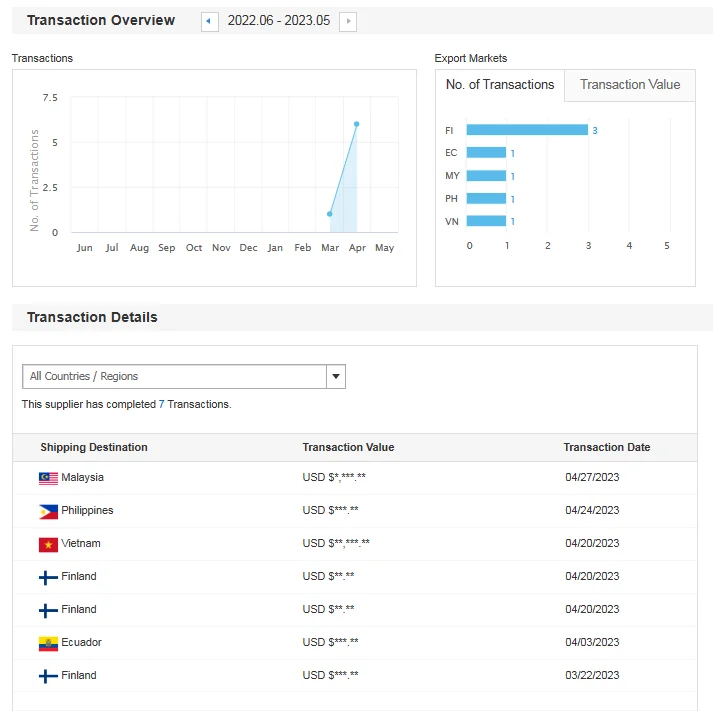Click the Finland flag dated 03/22/2023
The image size is (713, 711).
(x=48, y=676)
